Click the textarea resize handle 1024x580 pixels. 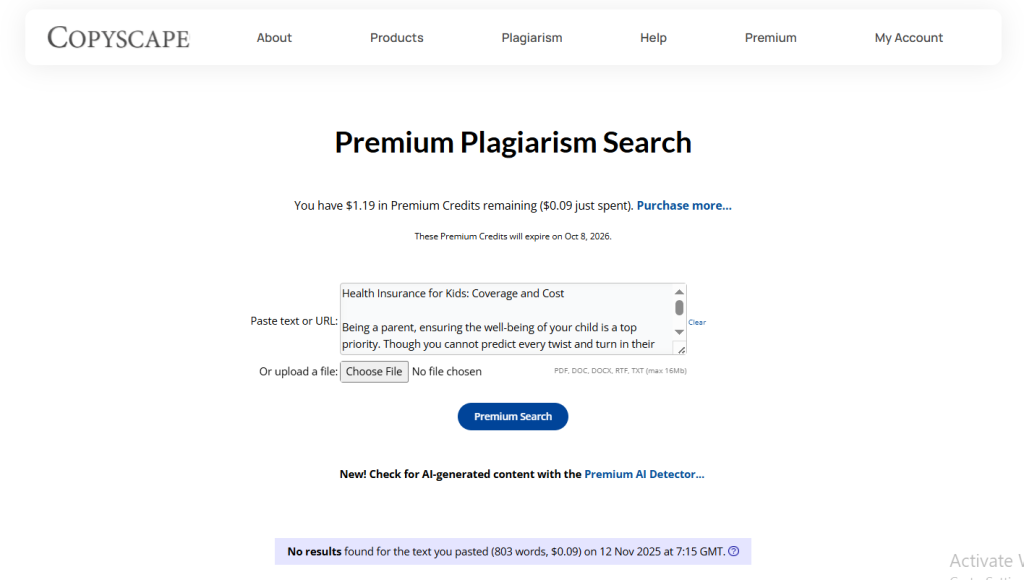[681, 349]
